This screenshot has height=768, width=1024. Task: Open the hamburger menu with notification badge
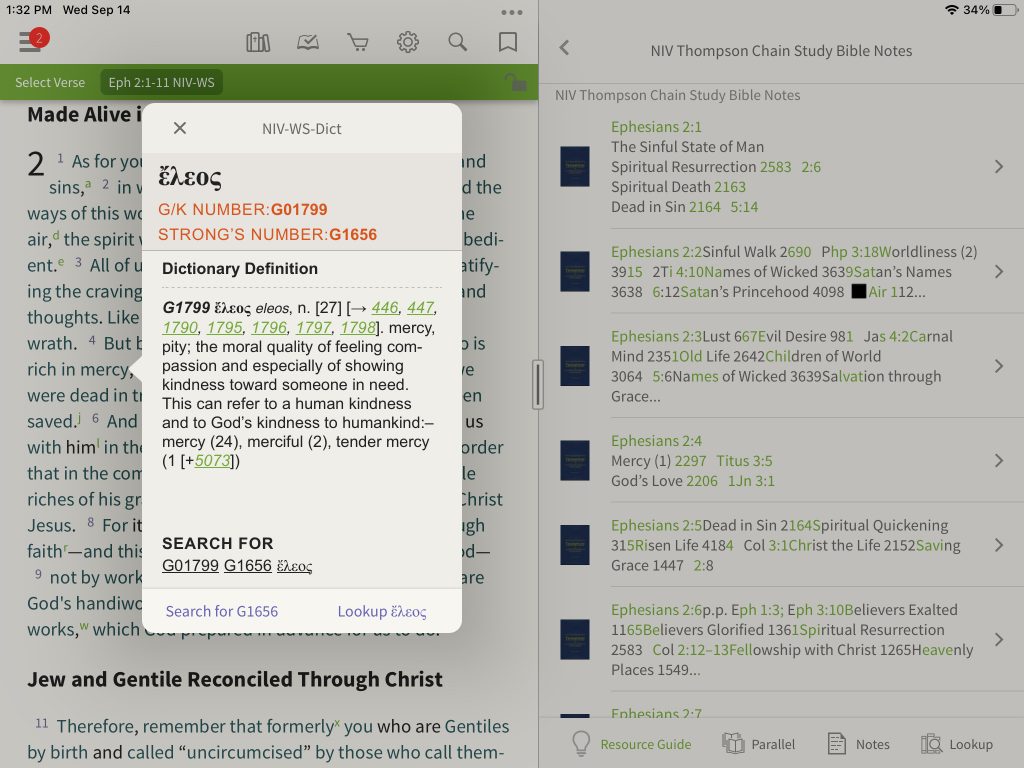pos(33,41)
